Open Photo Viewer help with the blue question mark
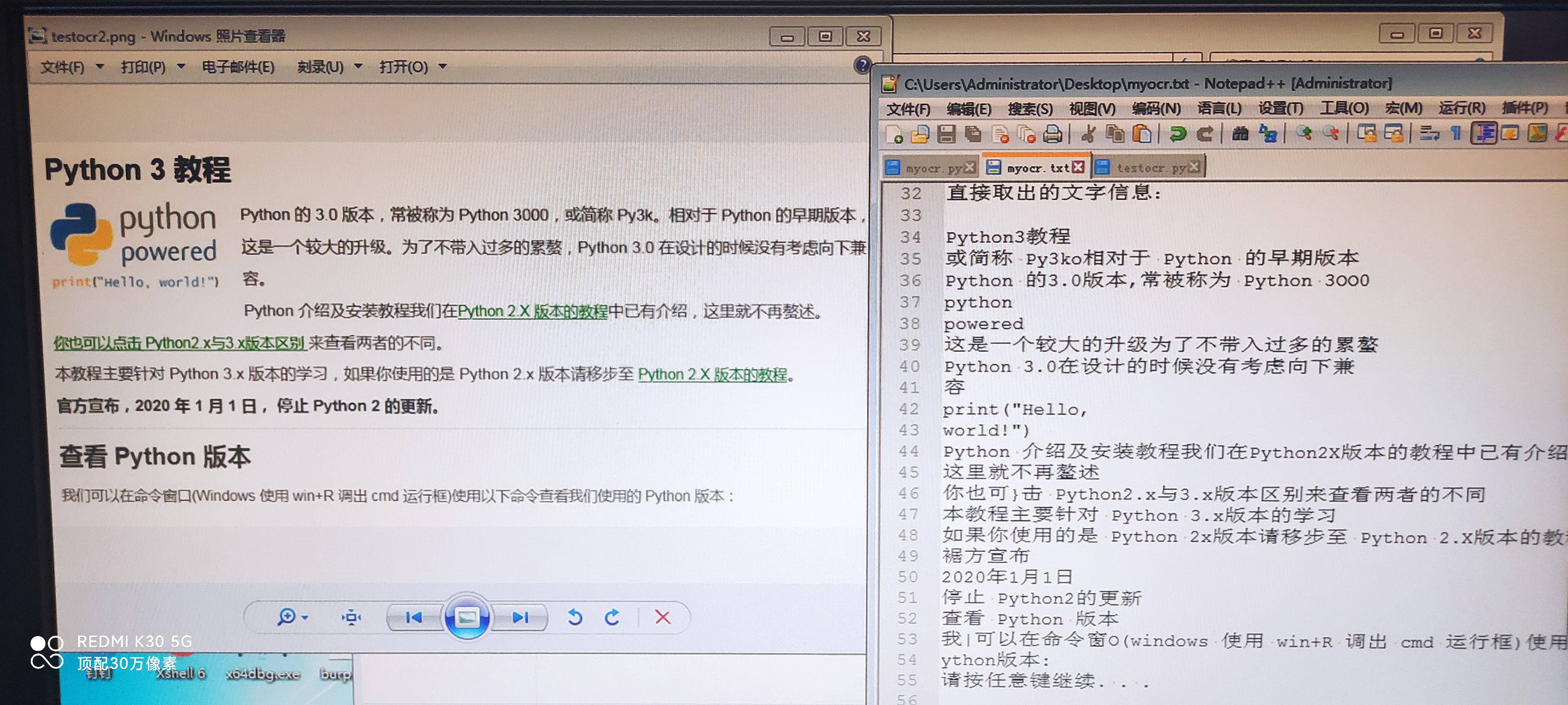1568x705 pixels. [862, 65]
